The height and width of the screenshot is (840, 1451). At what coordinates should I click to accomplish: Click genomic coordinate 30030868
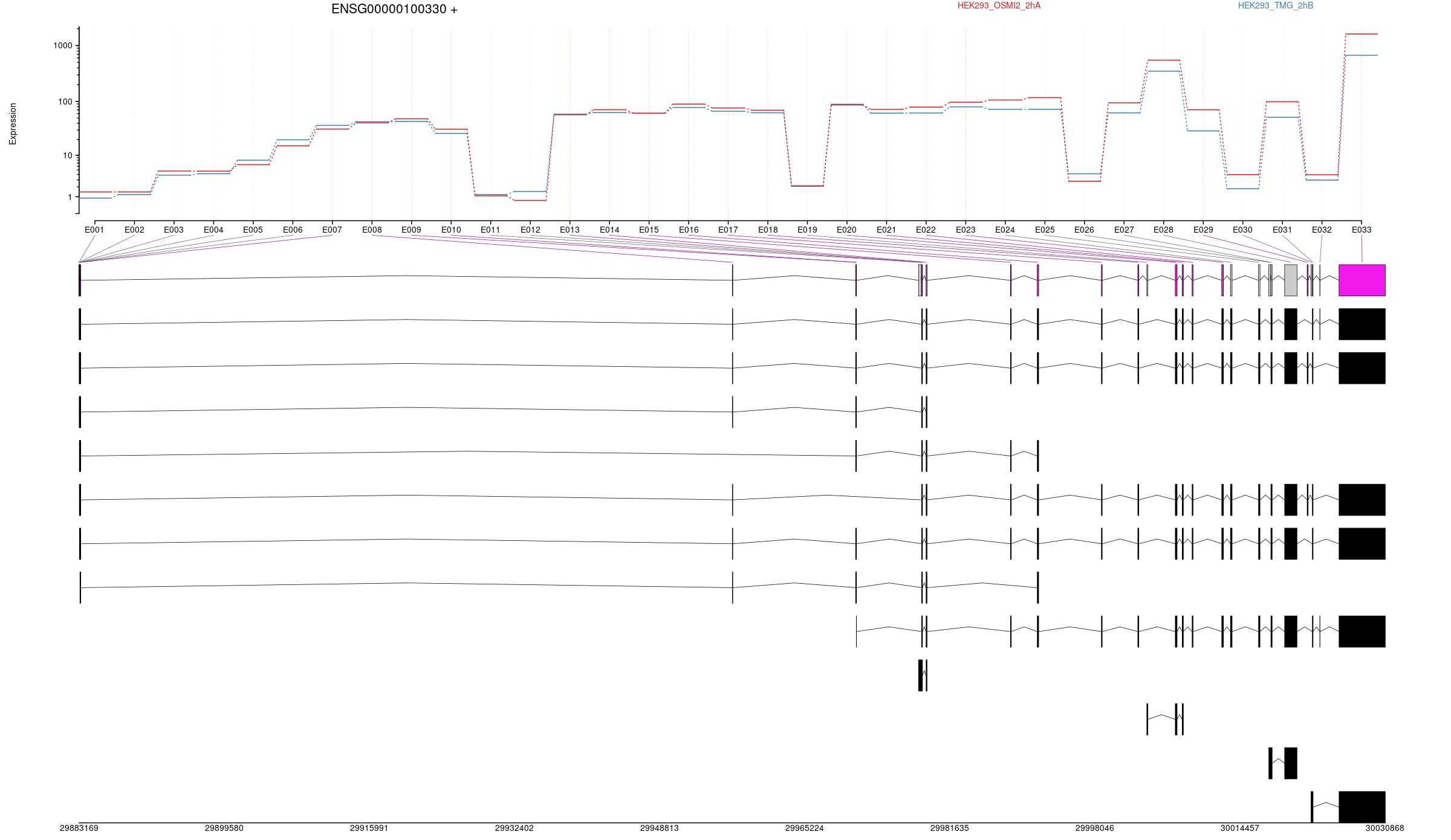[x=1384, y=829]
